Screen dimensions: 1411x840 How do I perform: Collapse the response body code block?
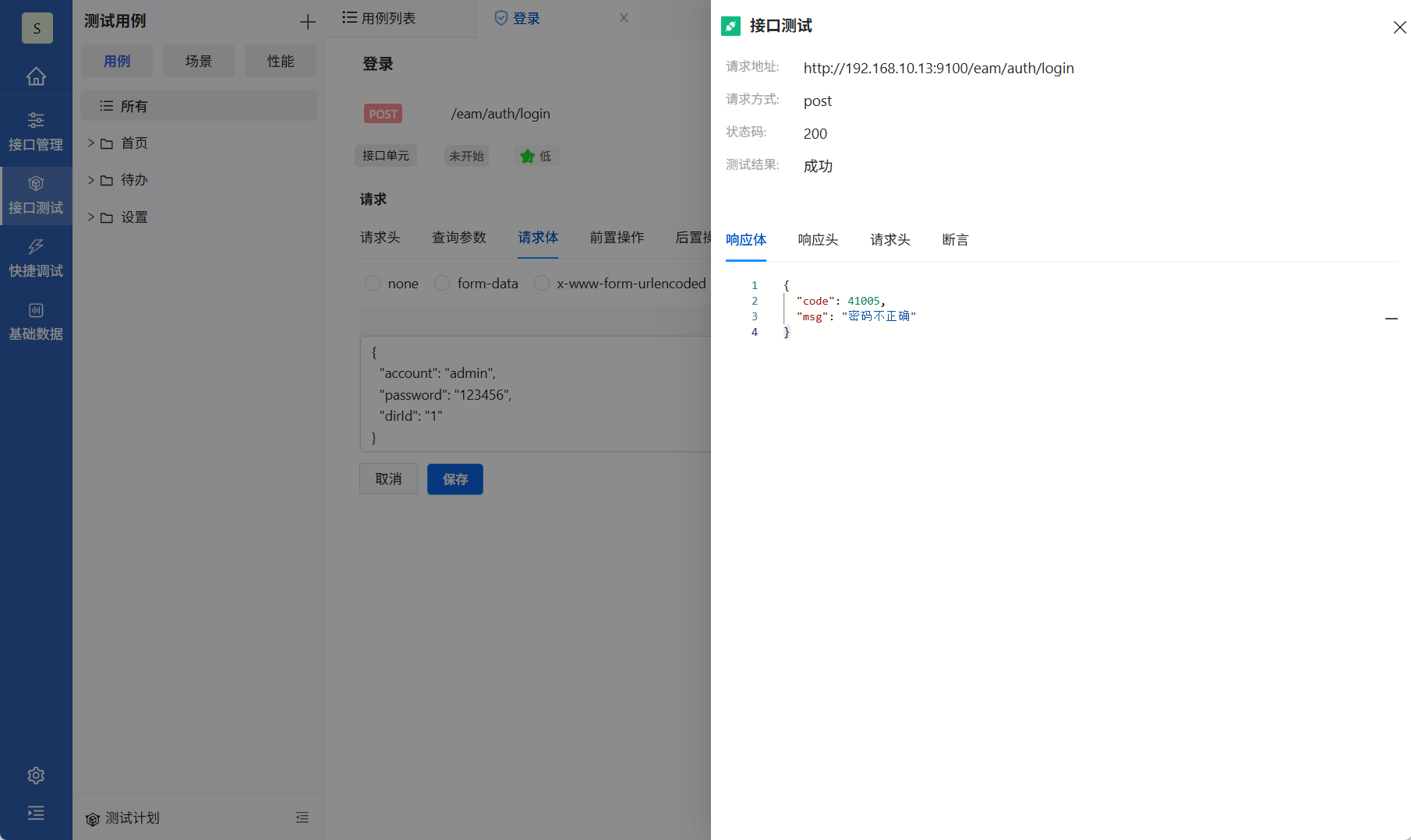pyautogui.click(x=1392, y=319)
